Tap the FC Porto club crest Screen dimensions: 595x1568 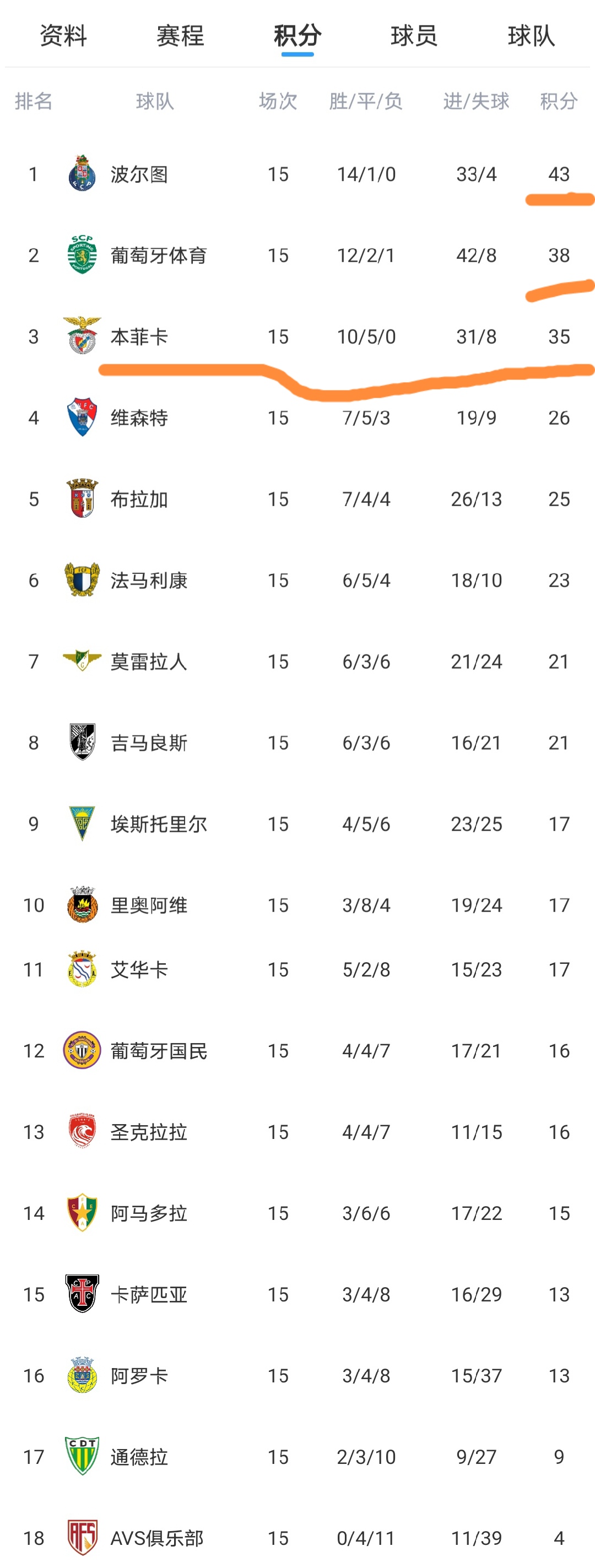click(x=82, y=173)
